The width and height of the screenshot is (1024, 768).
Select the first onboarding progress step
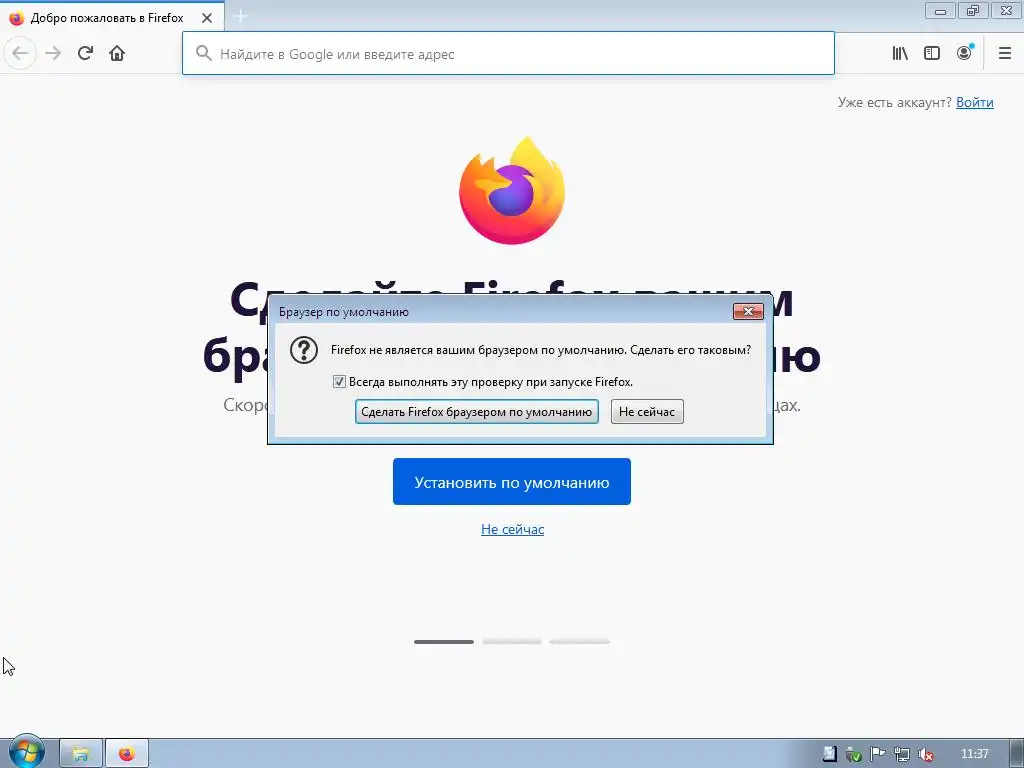click(x=444, y=642)
